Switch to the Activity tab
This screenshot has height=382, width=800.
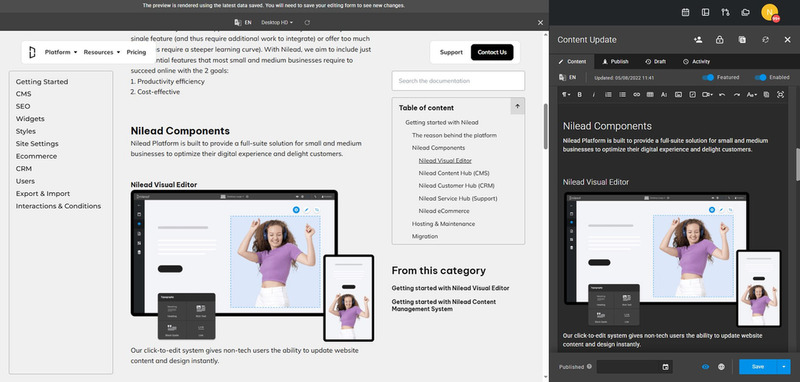[x=696, y=62]
